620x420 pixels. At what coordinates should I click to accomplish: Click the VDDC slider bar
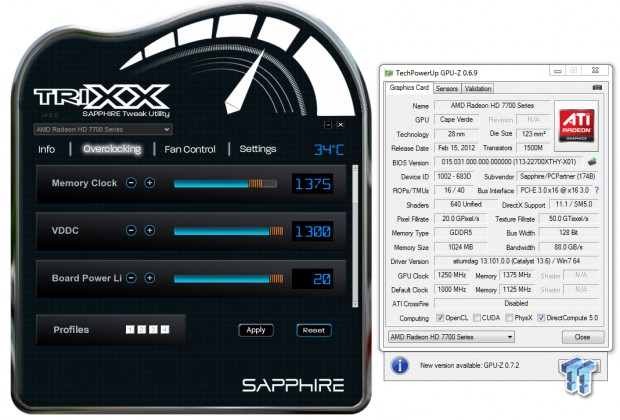229,231
